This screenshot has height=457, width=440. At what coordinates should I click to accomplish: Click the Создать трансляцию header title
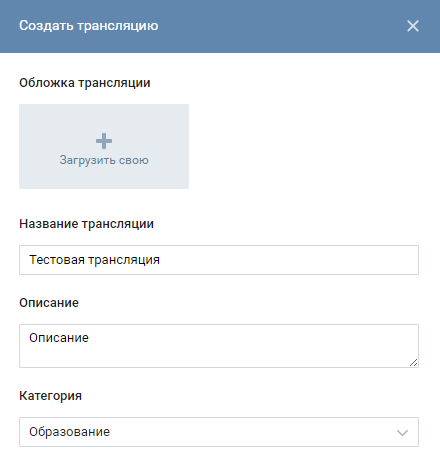89,26
